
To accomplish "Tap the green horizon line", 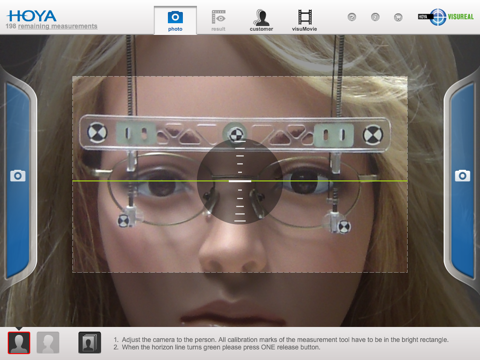I will coord(240,181).
